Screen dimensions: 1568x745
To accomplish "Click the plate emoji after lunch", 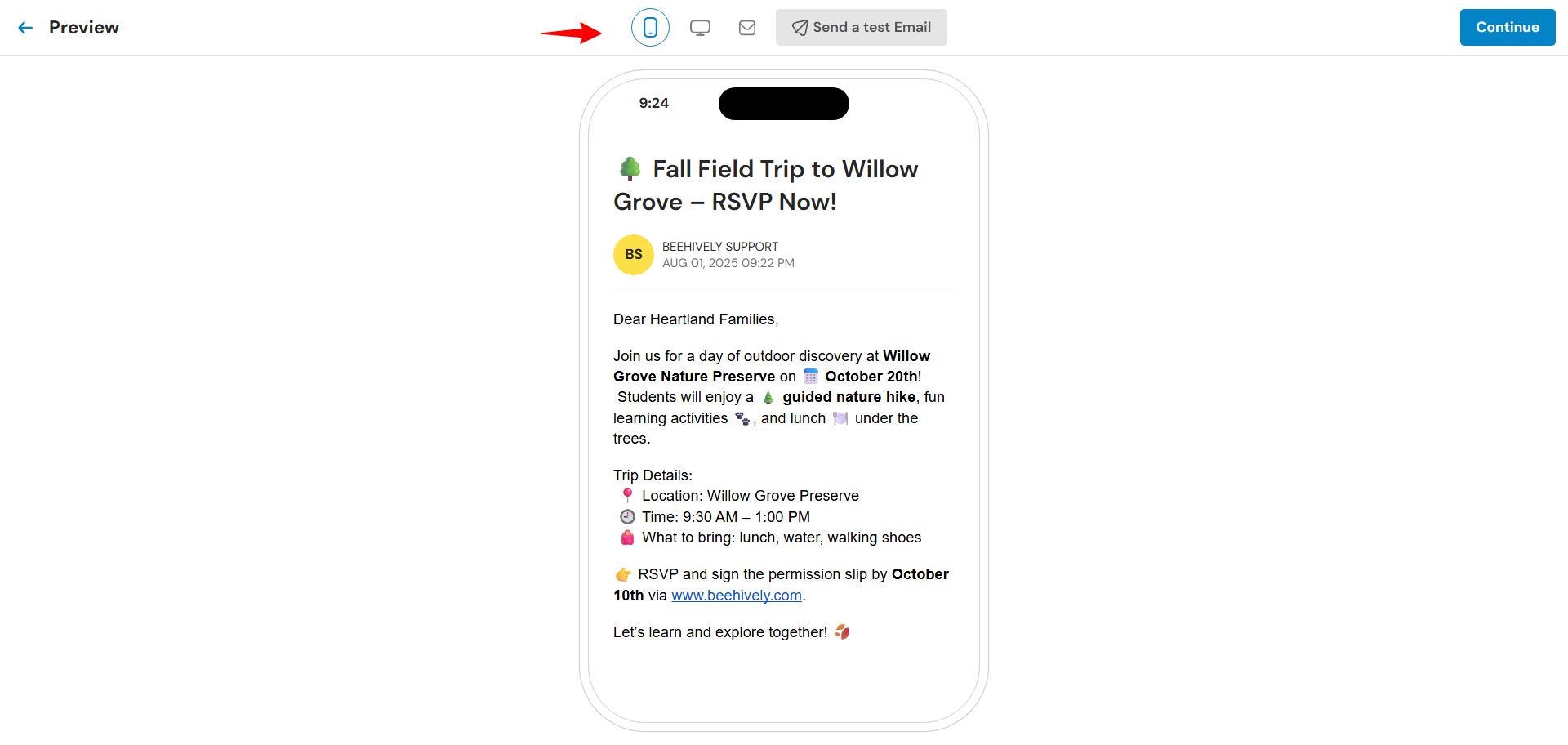I will tap(840, 418).
